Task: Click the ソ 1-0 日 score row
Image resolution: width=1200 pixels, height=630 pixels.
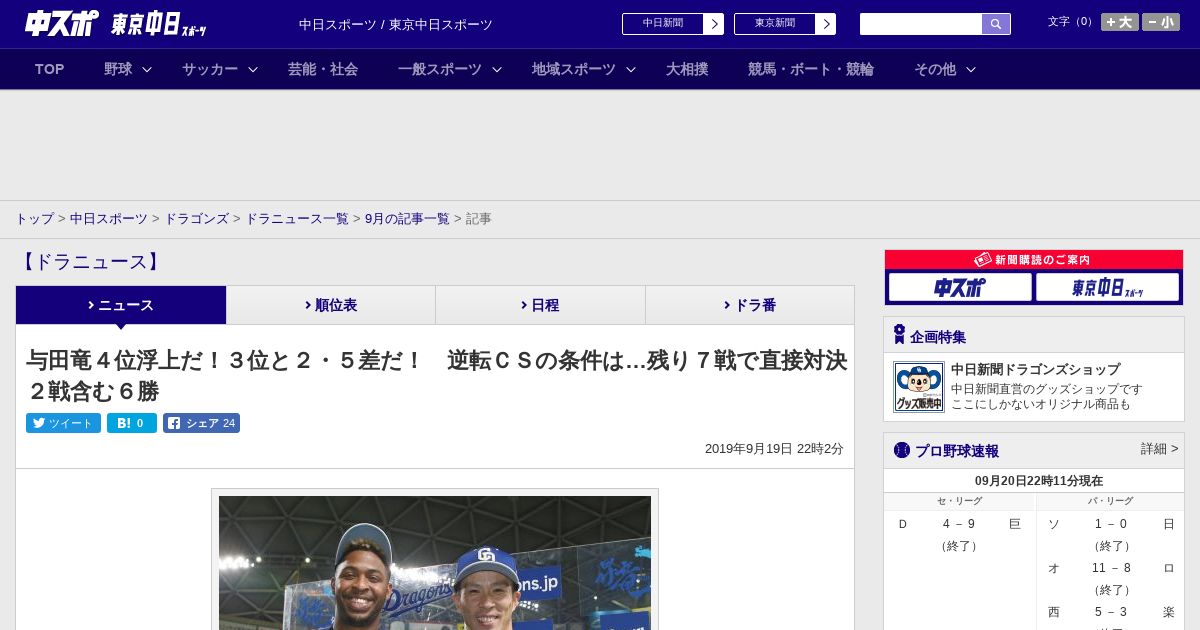Action: point(1110,524)
